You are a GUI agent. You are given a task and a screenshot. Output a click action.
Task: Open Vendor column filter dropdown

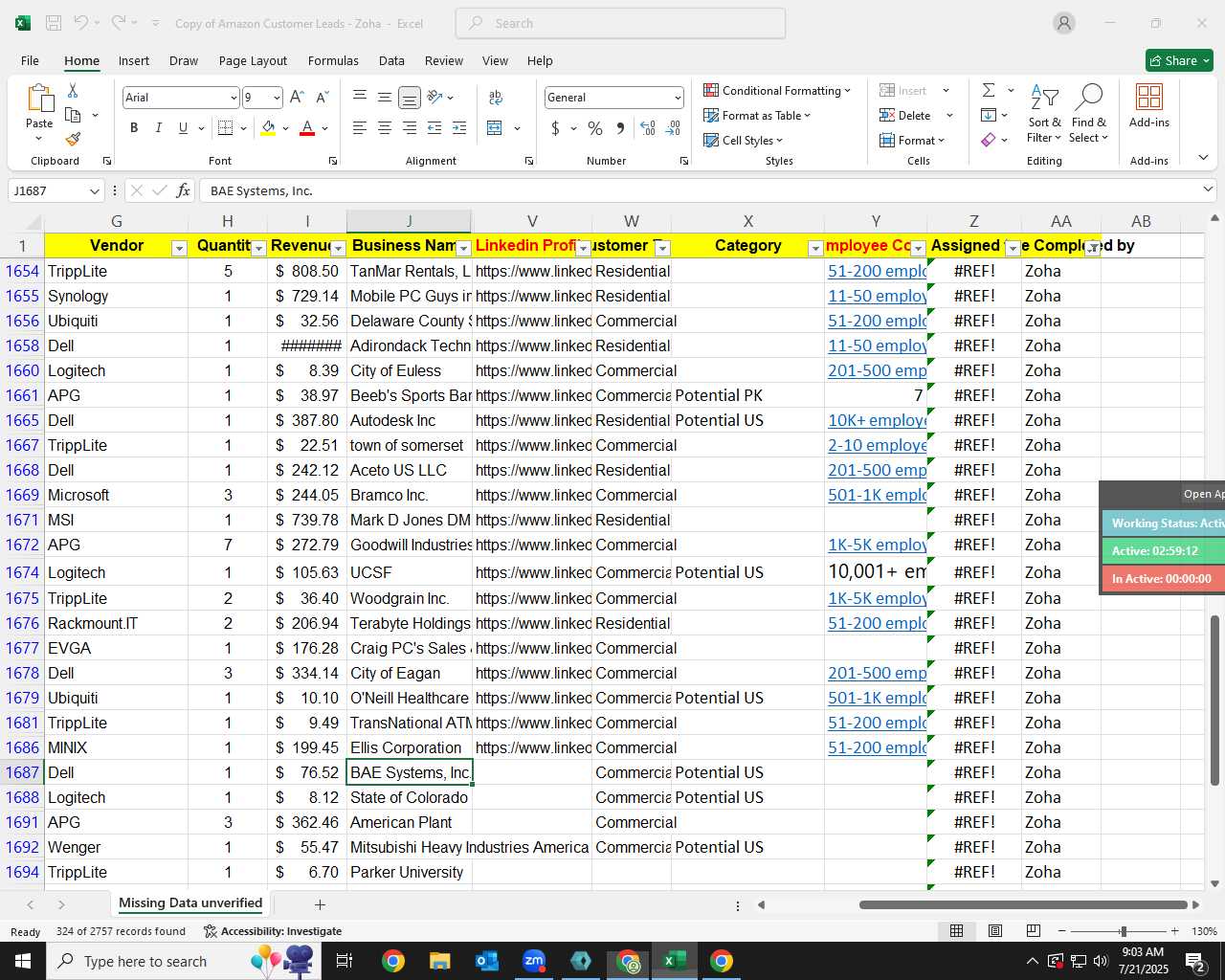tap(179, 248)
